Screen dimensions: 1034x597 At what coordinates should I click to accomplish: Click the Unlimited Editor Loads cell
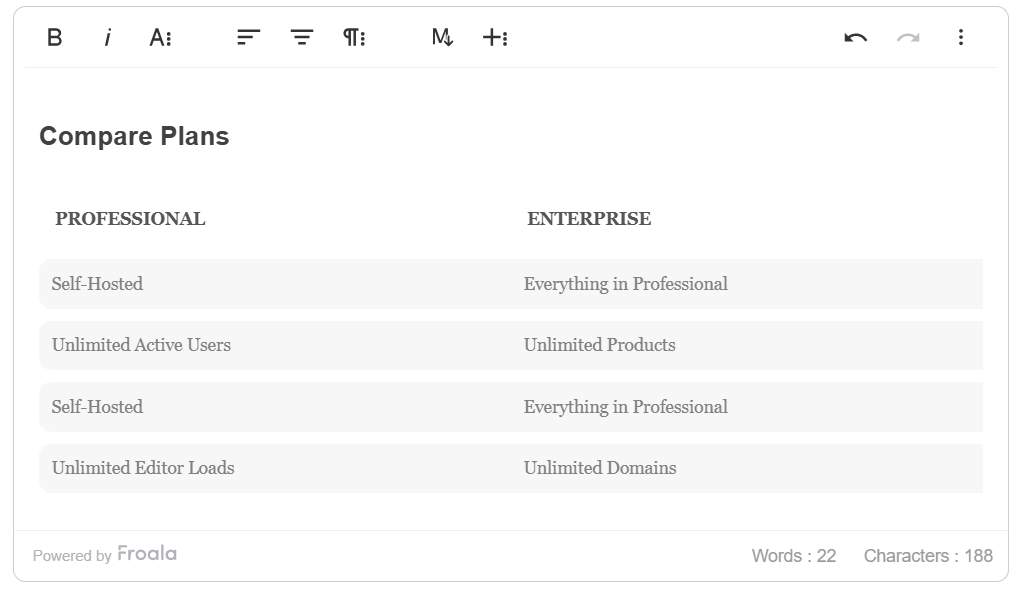[x=143, y=468]
